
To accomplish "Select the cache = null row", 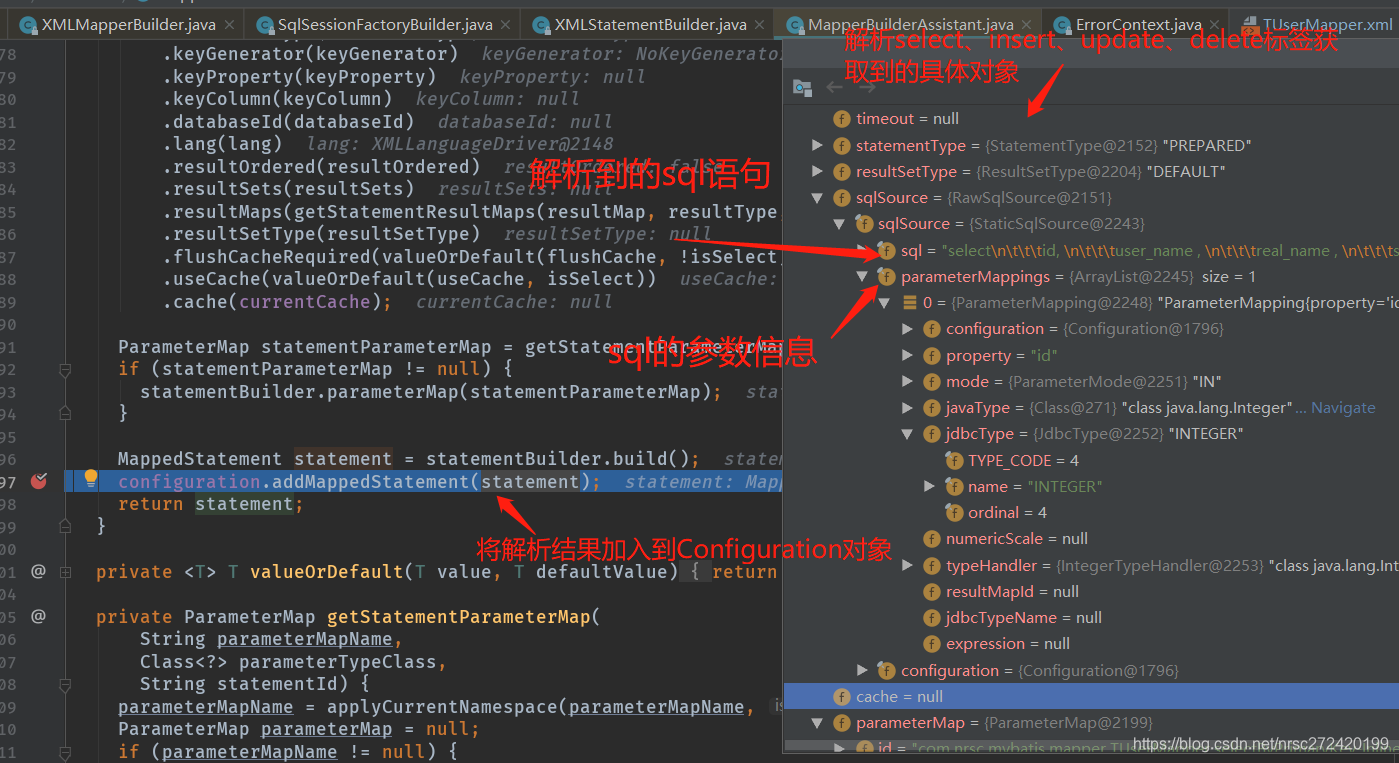I will click(x=1091, y=696).
